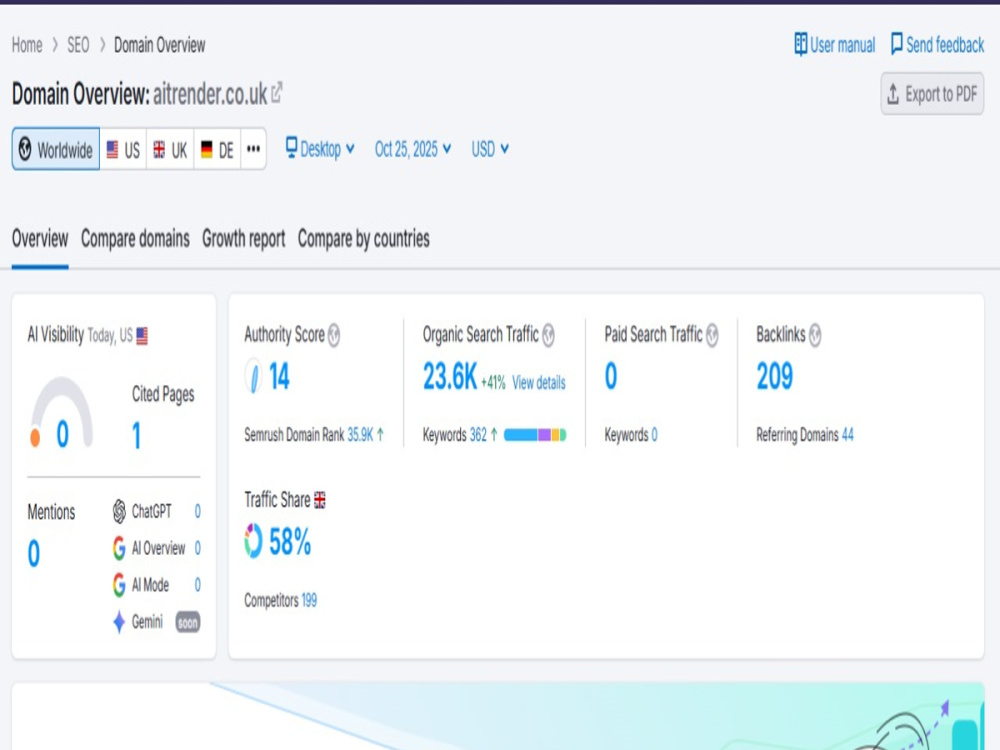Click the AI Overview mentions 0 count
1000x750 pixels.
point(198,548)
